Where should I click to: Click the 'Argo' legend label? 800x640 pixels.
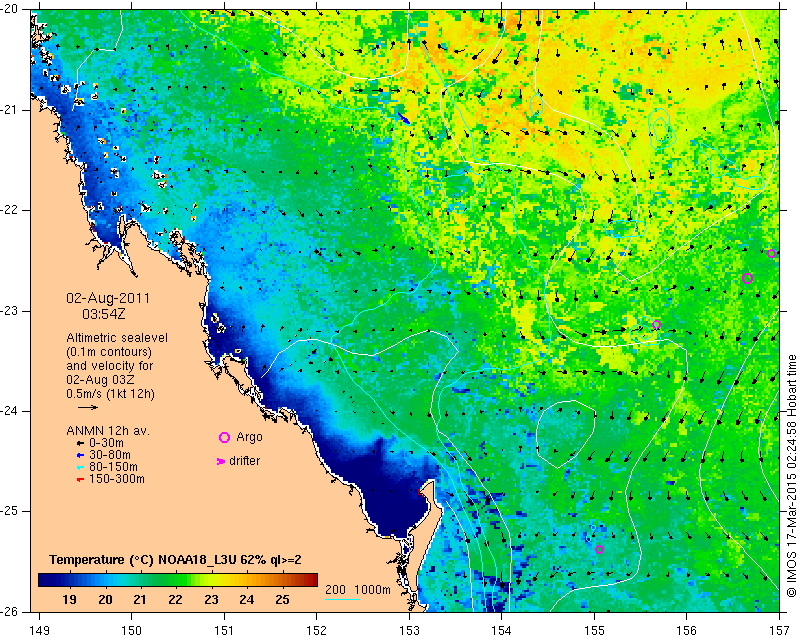[249, 437]
